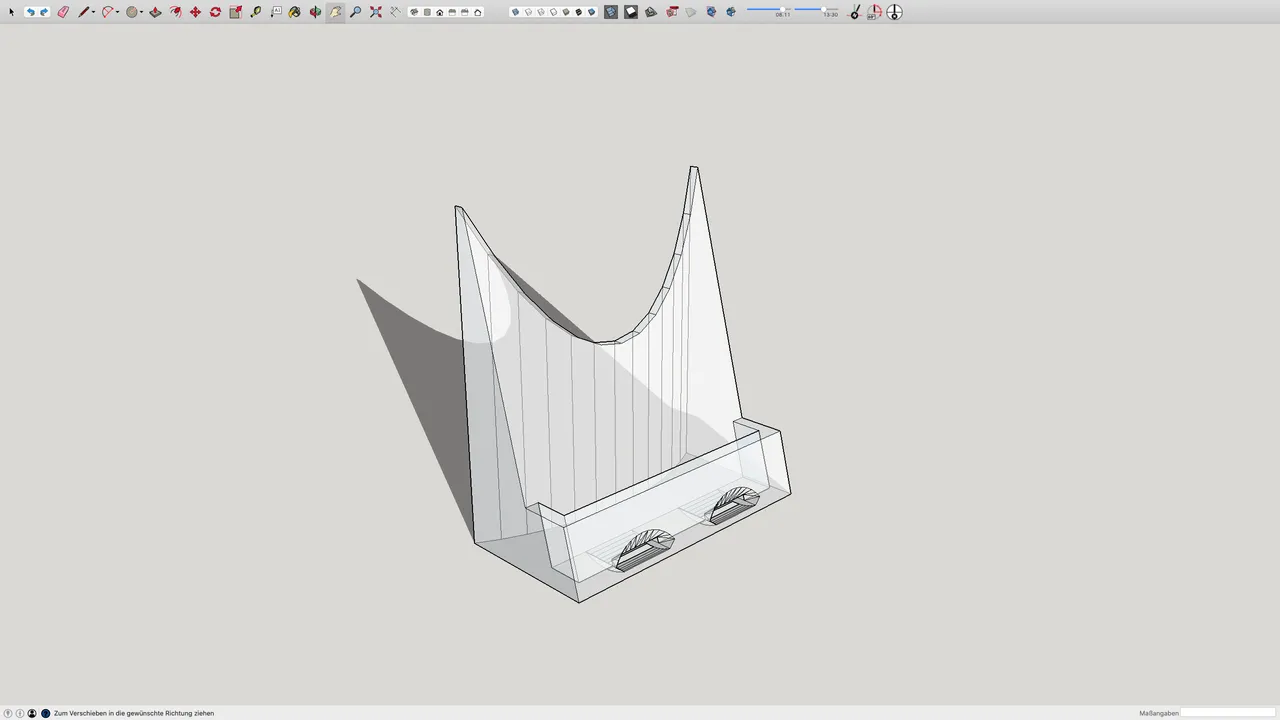Viewport: 1280px width, 720px height.
Task: Select the Zoom magnifier tool
Action: (355, 12)
